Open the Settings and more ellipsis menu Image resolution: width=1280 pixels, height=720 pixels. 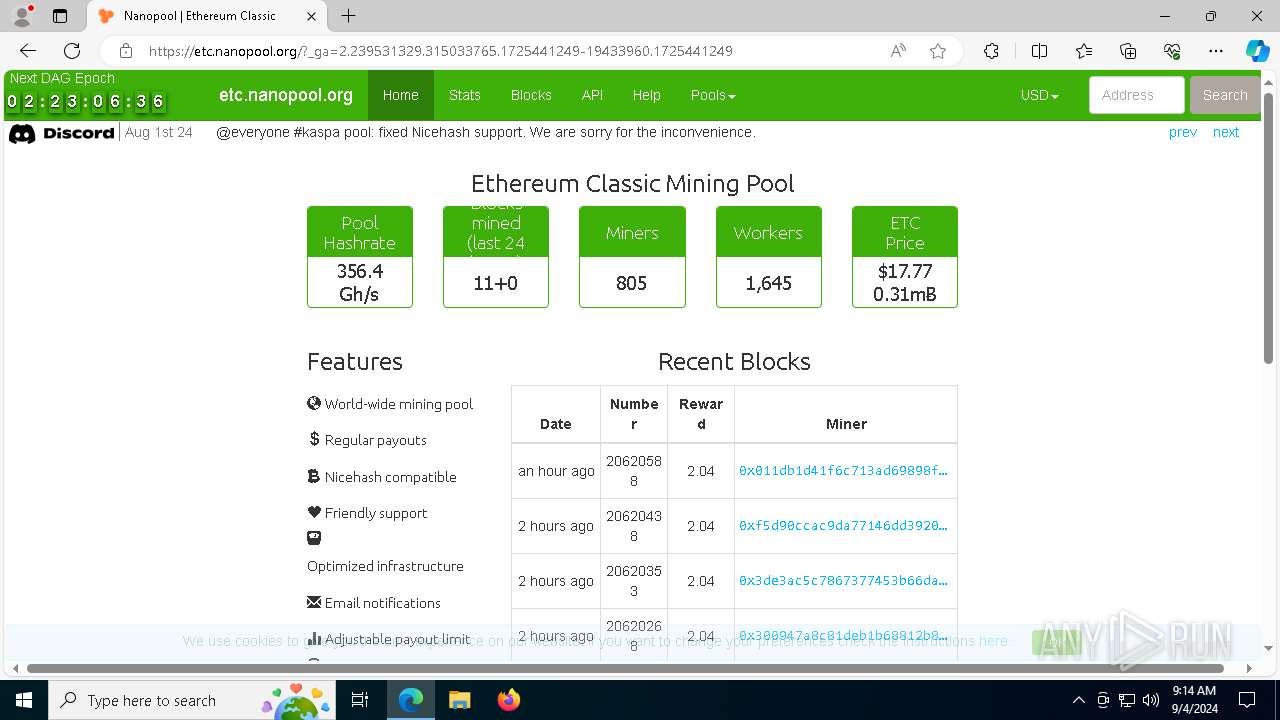[x=1216, y=51]
